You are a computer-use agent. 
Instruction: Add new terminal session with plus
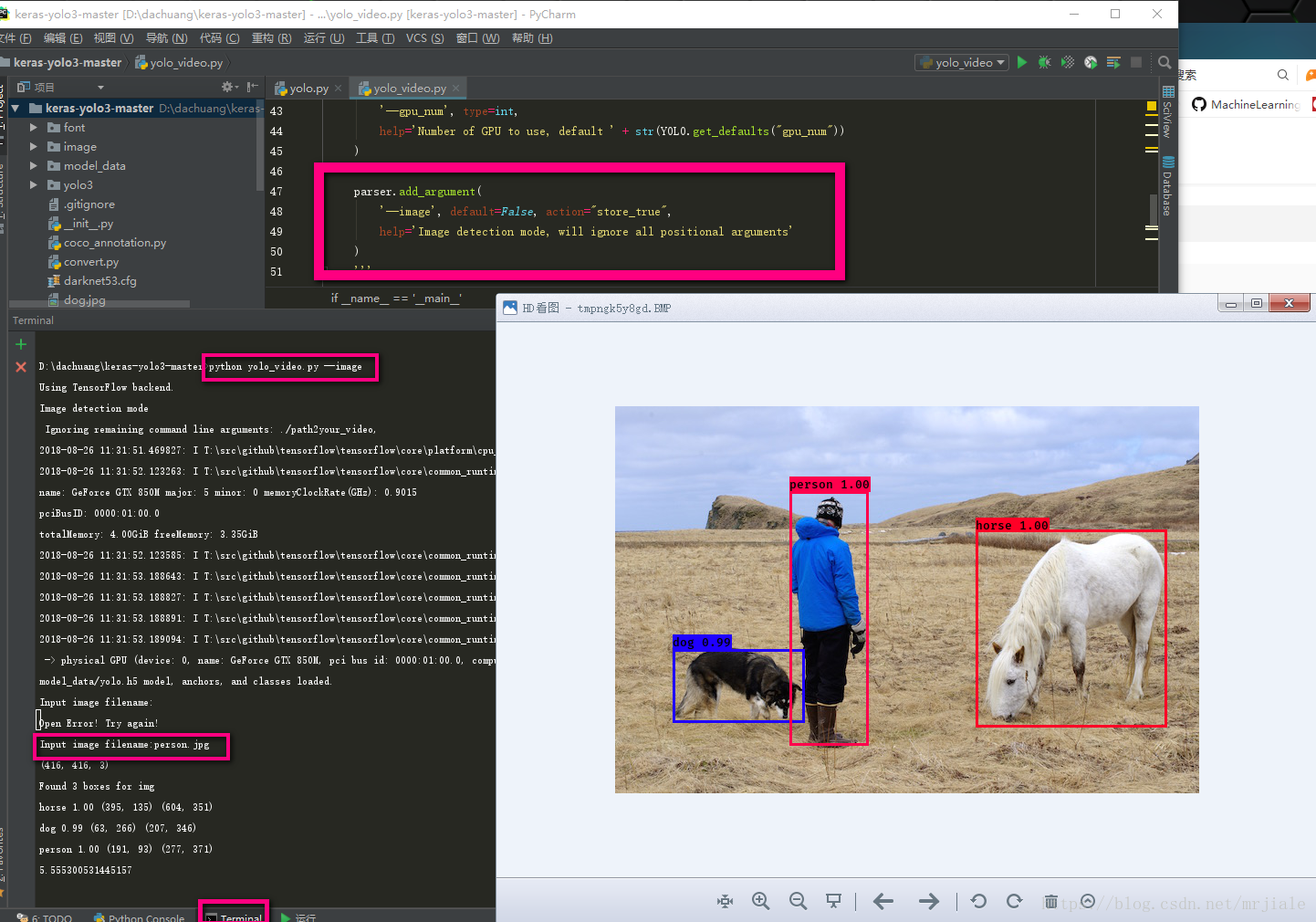click(21, 344)
